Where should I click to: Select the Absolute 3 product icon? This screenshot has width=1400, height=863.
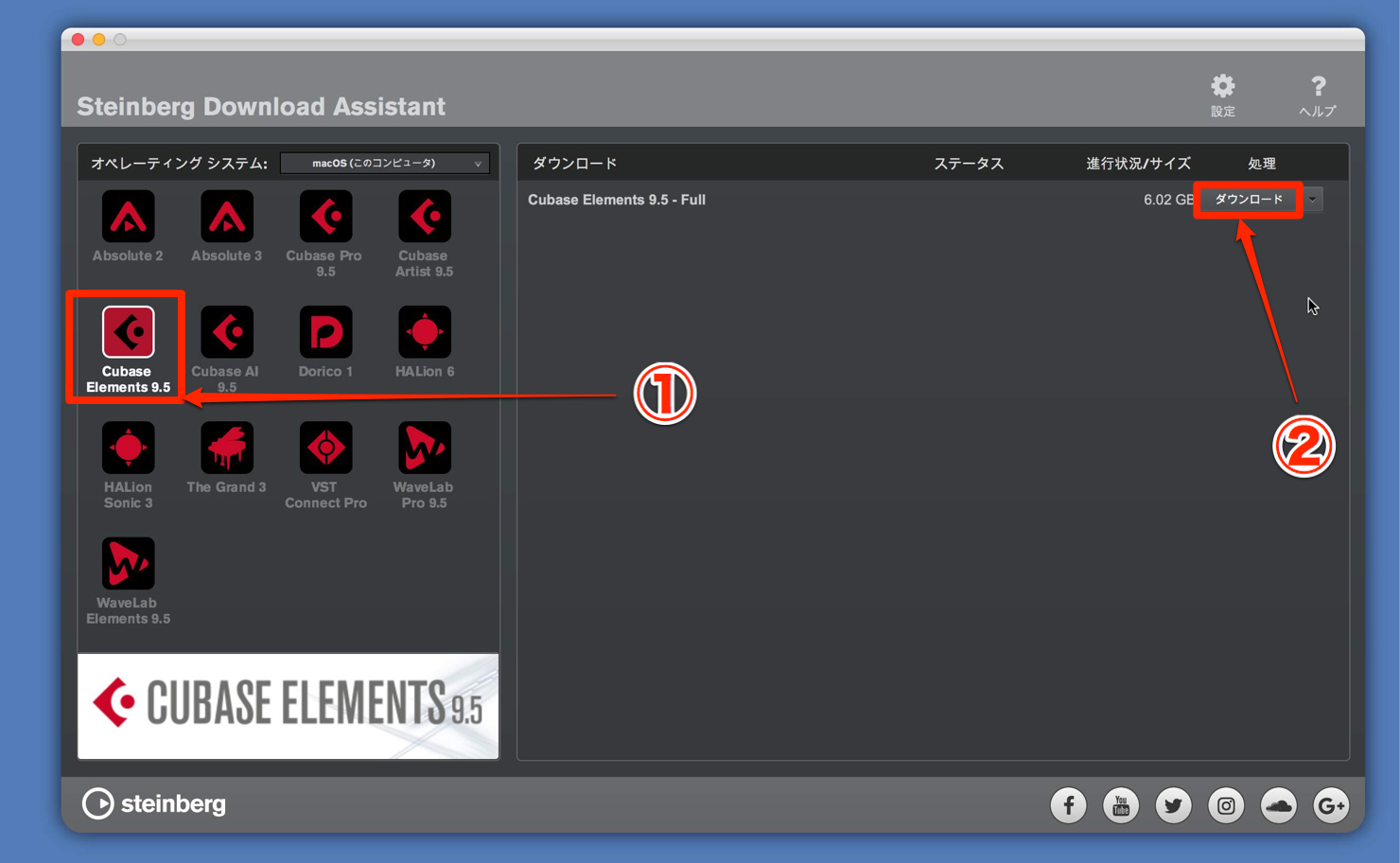pos(226,217)
